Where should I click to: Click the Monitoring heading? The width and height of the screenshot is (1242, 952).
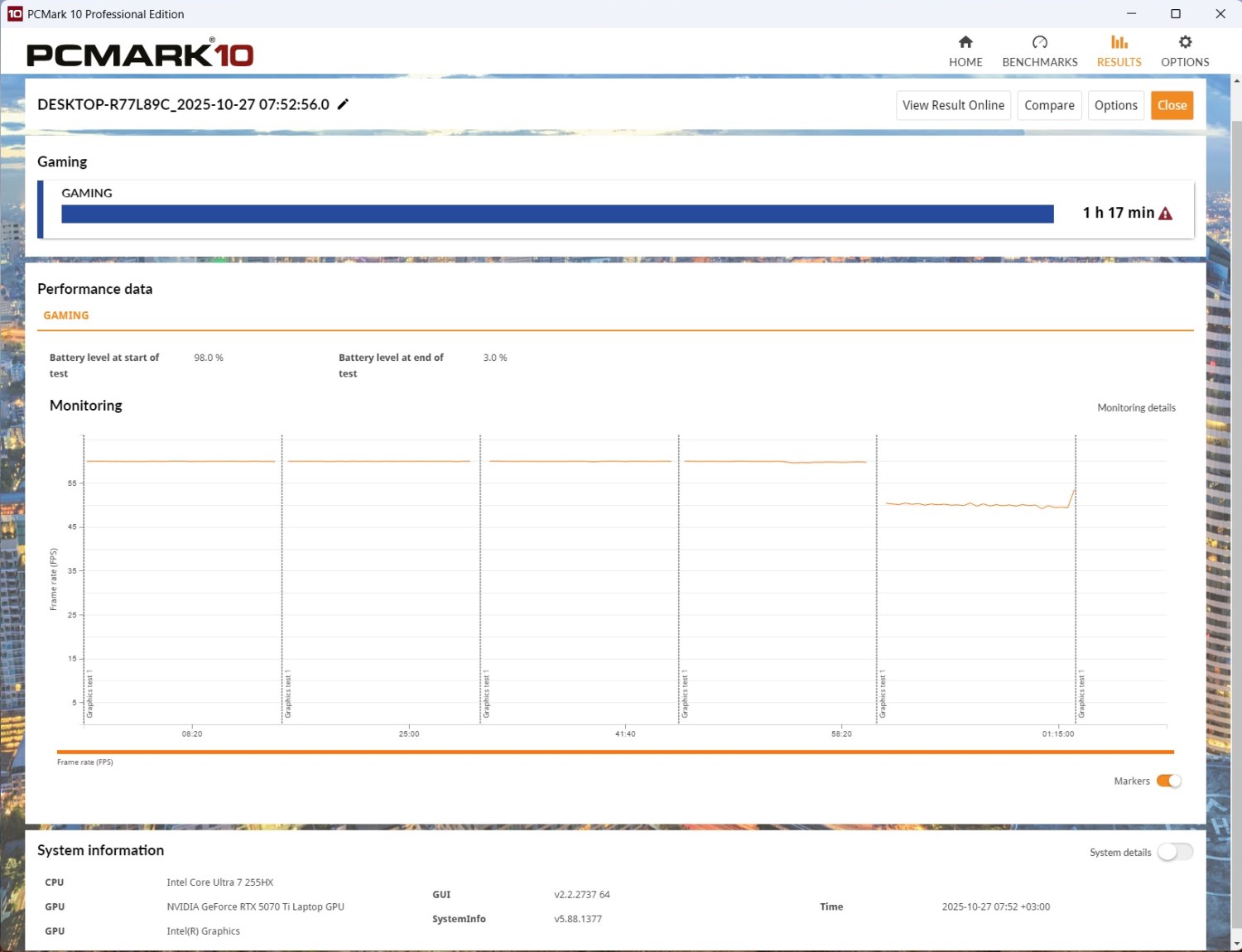click(86, 406)
